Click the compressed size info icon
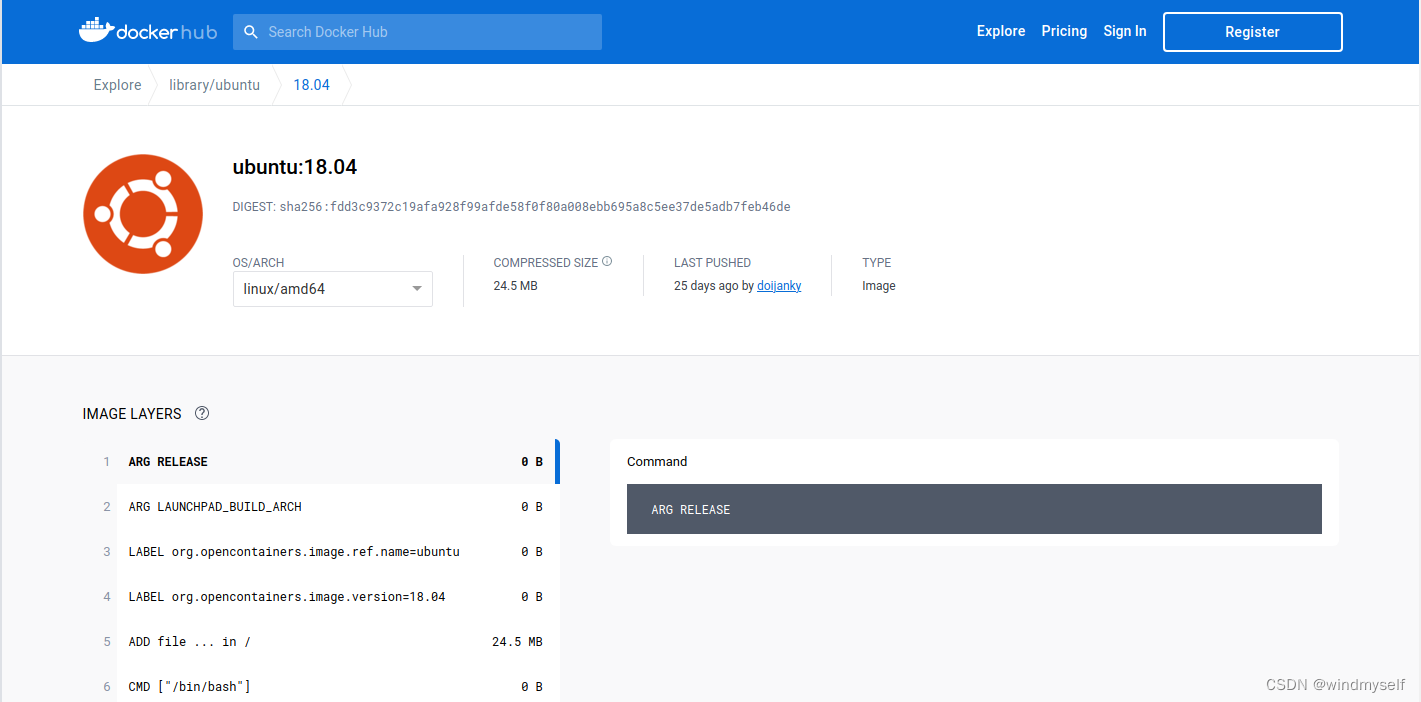The width and height of the screenshot is (1421, 702). pyautogui.click(x=607, y=262)
